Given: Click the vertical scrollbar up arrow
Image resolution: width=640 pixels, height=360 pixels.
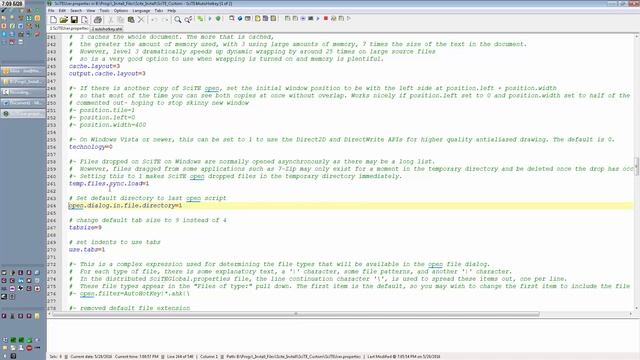Looking at the screenshot, I should click(x=637, y=37).
